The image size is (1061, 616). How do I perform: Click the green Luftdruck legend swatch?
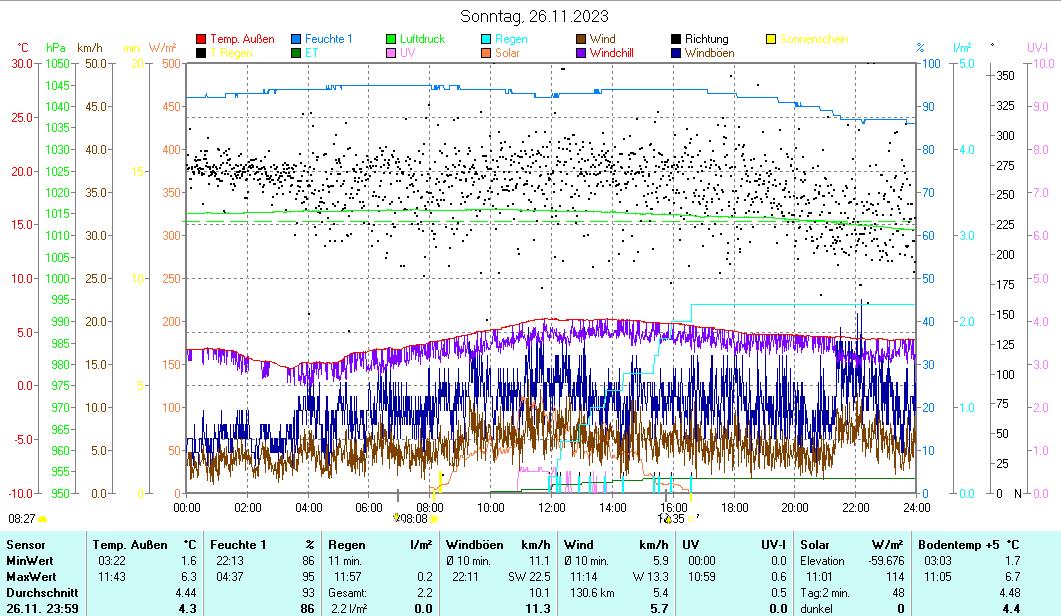[390, 39]
